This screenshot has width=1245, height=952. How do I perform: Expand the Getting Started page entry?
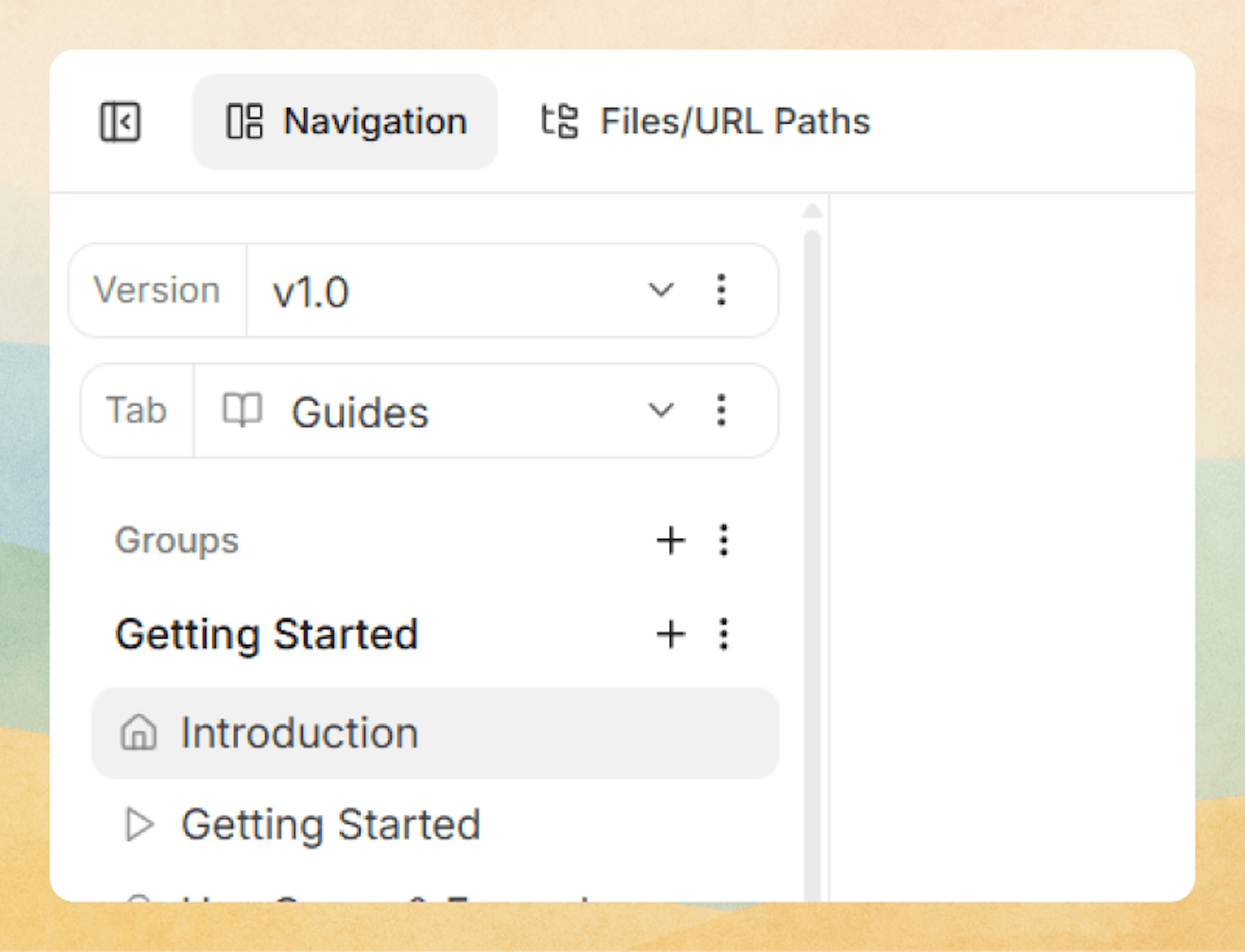coord(139,825)
